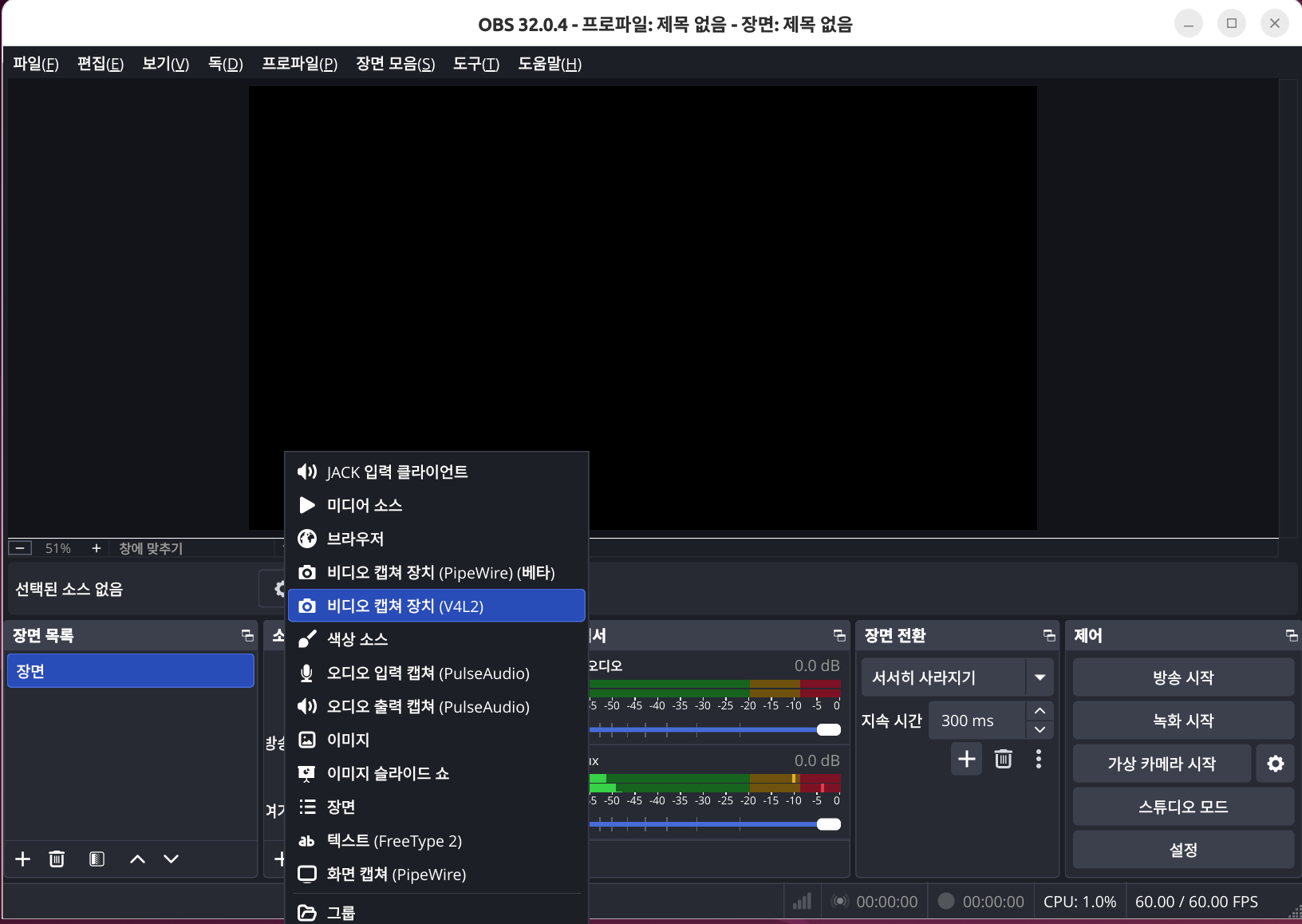
Task: Decrease transition duration with down arrow
Action: click(1040, 730)
